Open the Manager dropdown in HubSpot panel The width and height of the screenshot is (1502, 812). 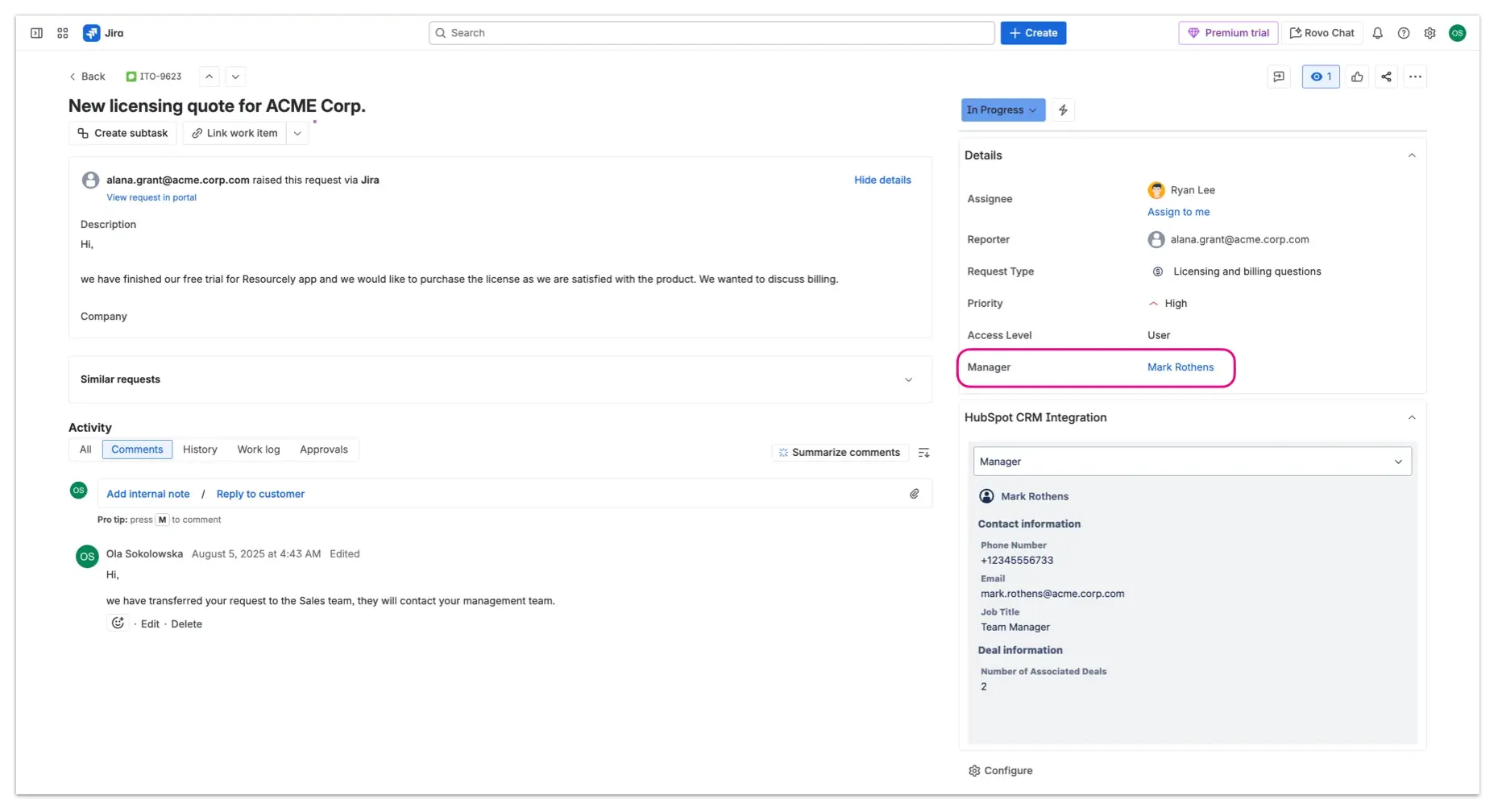pyautogui.click(x=1191, y=461)
